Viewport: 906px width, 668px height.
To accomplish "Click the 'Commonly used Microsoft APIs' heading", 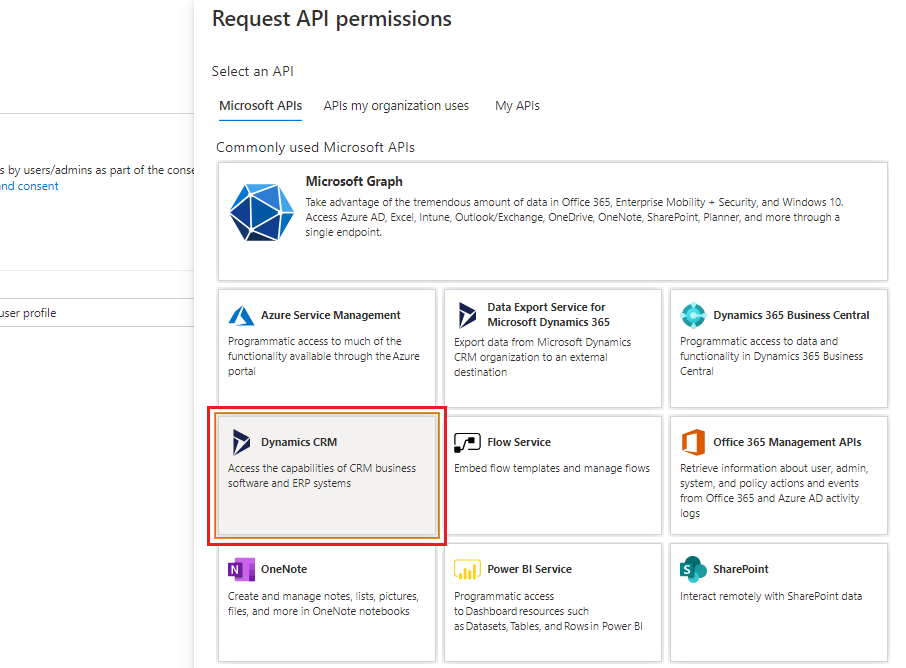I will 315,147.
